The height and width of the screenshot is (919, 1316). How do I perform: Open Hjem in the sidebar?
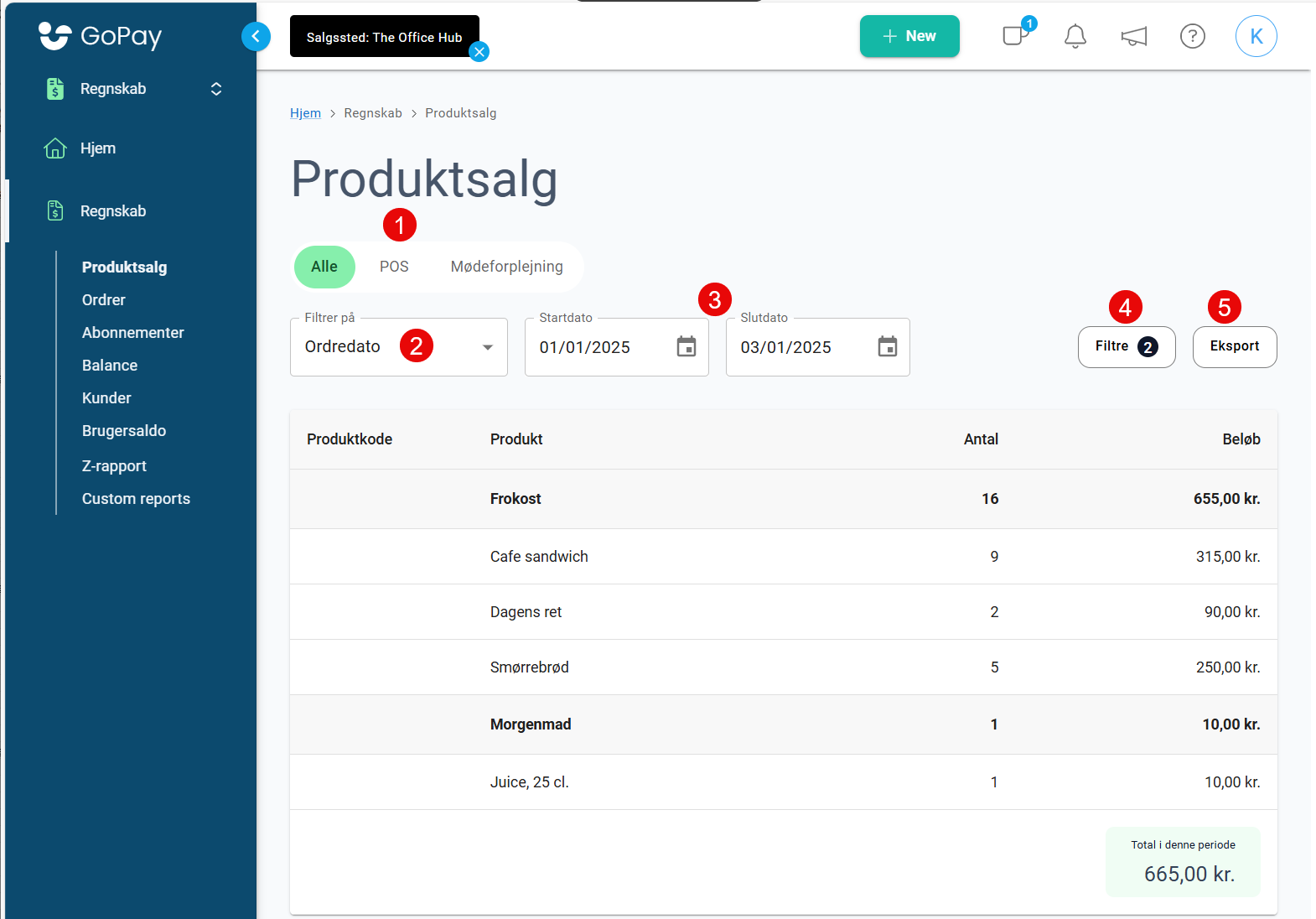click(x=98, y=148)
